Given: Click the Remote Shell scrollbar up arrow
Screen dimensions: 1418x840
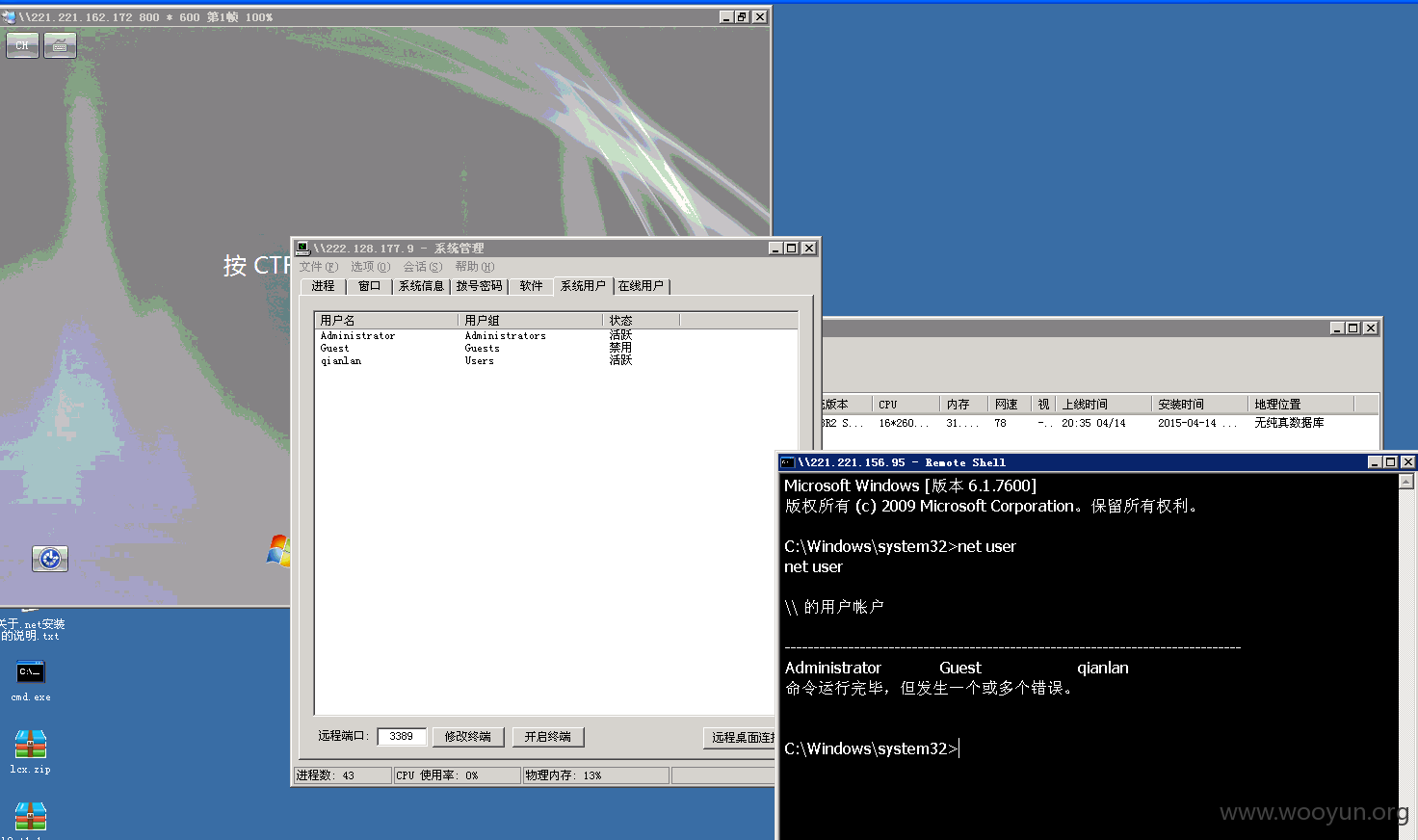Looking at the screenshot, I should (x=1406, y=482).
